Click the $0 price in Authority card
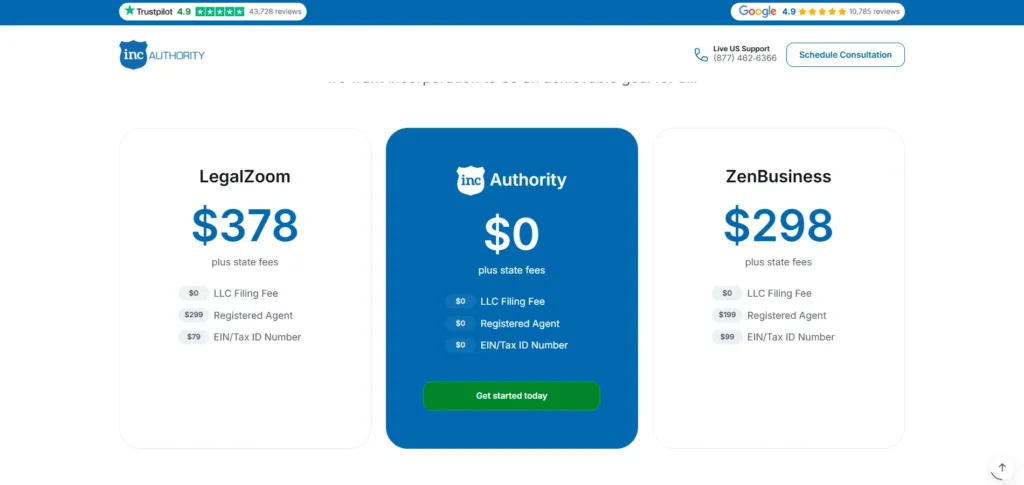 [512, 234]
